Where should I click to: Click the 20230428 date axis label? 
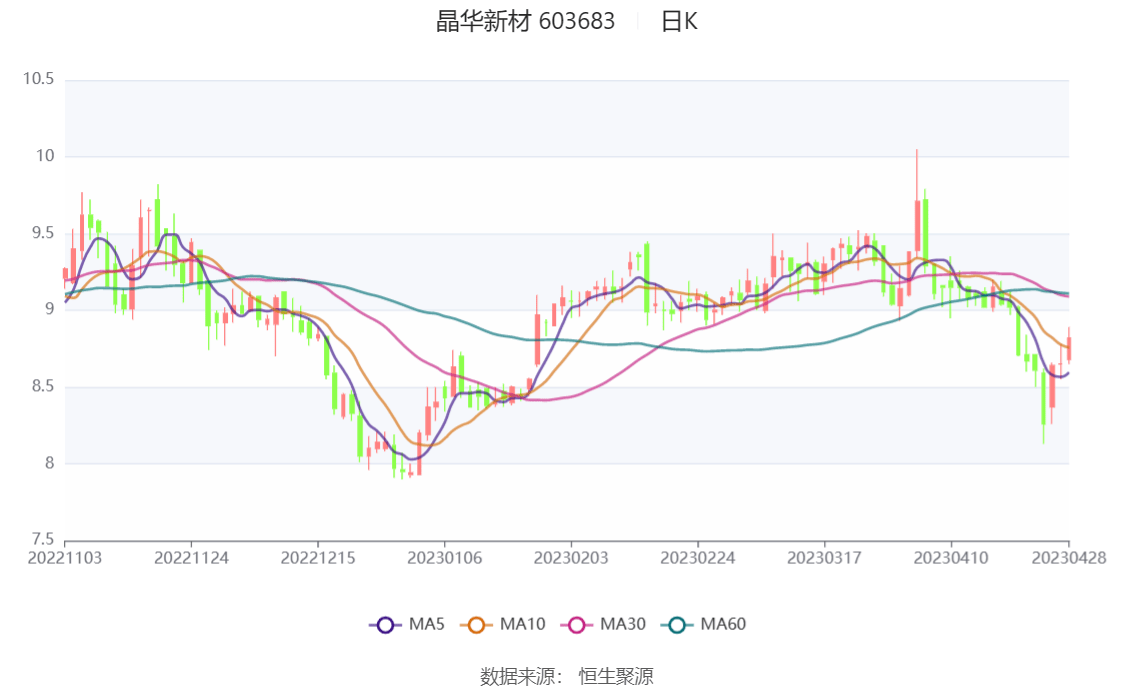coord(1069,558)
